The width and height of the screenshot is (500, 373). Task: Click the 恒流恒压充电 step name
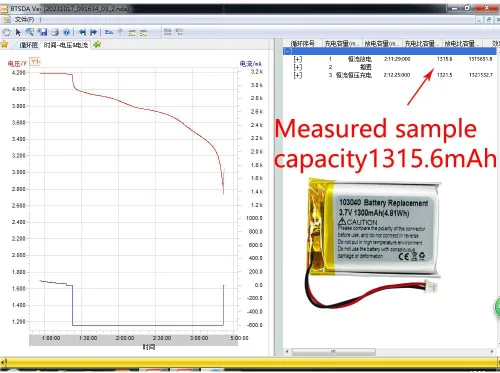354,75
